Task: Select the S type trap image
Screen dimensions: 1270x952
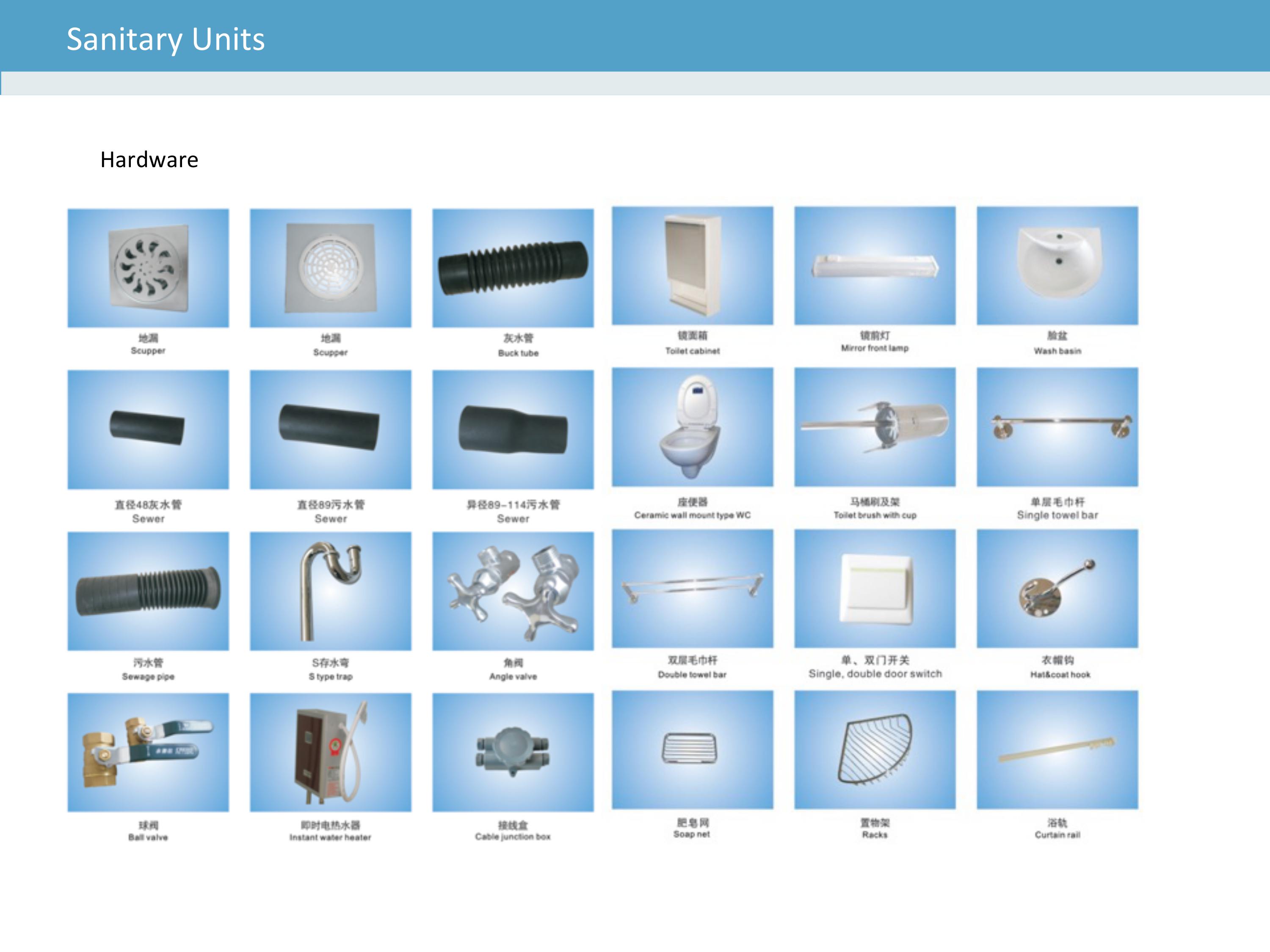Action: click(x=331, y=591)
